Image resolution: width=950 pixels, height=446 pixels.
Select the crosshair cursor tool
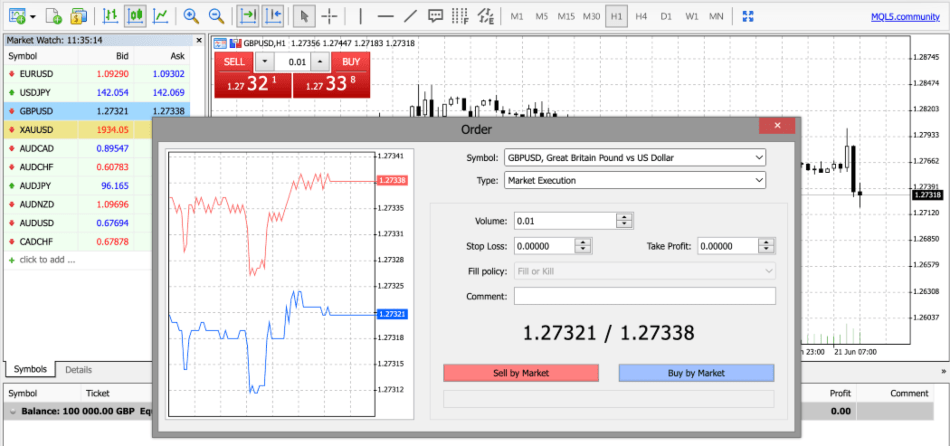[330, 16]
